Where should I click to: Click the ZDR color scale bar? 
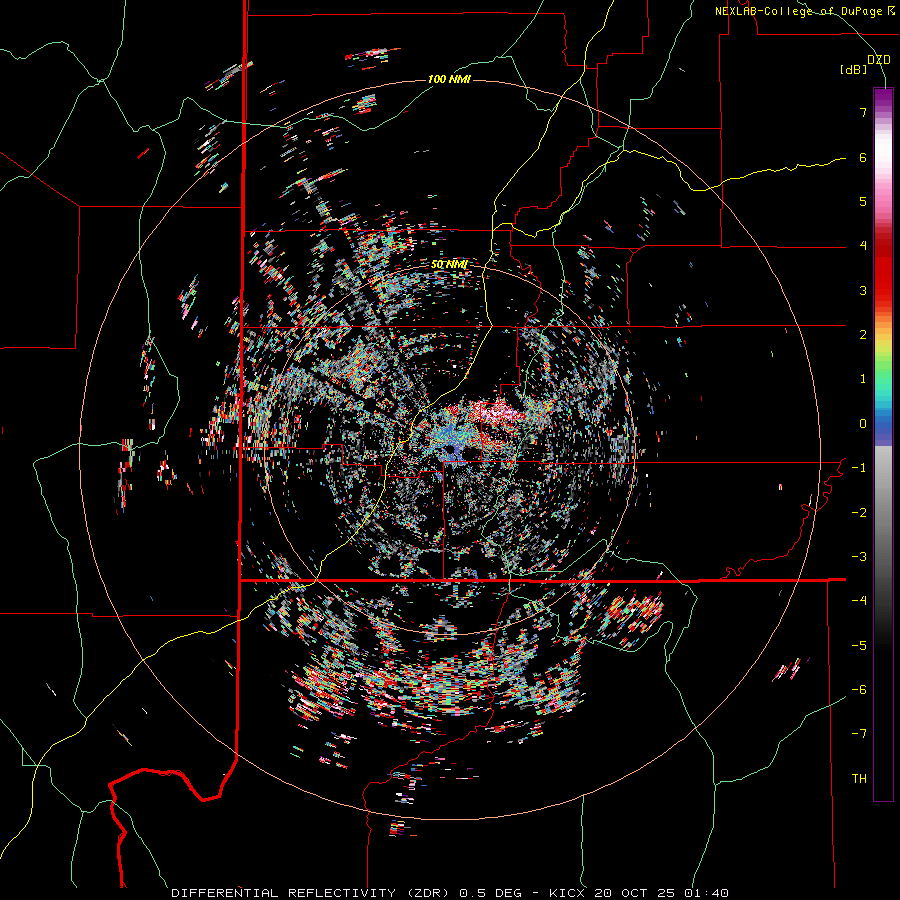(x=883, y=444)
